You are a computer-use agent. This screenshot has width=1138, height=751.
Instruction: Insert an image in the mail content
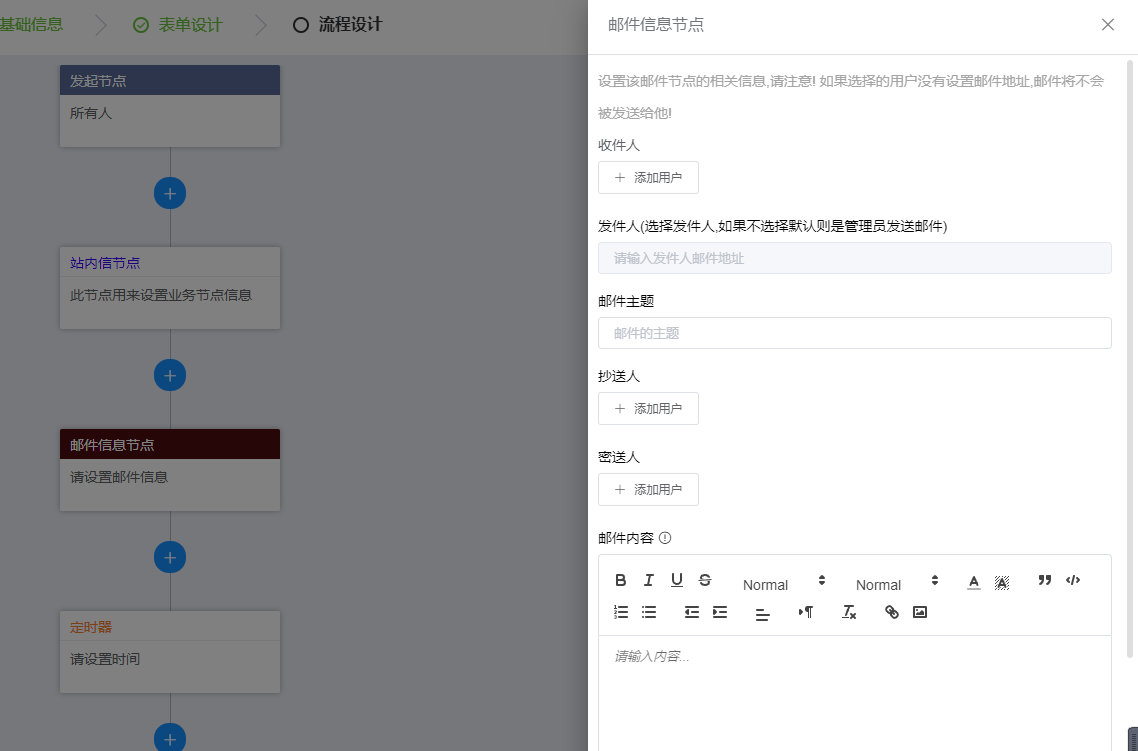pyautogui.click(x=920, y=612)
